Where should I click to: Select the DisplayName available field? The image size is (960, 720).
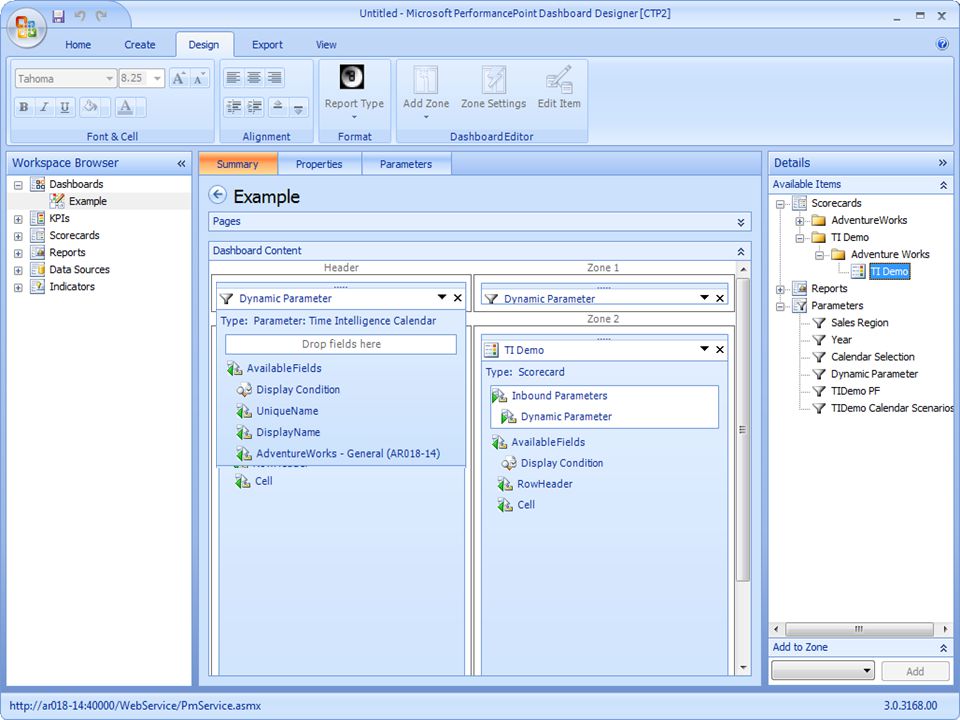pyautogui.click(x=288, y=432)
